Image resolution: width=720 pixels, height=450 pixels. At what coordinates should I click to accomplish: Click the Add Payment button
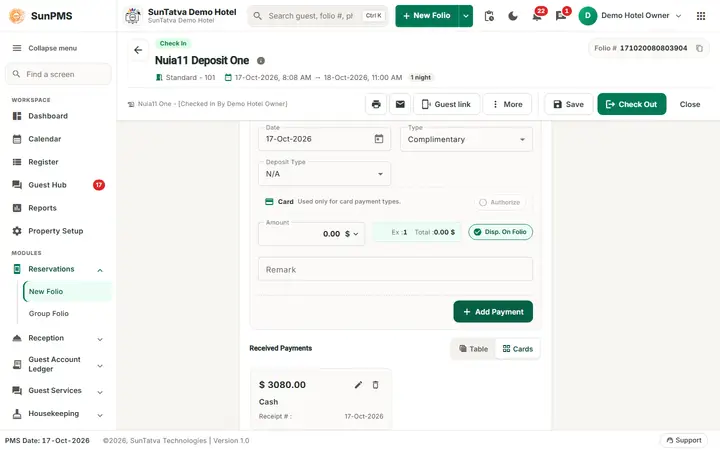(493, 312)
